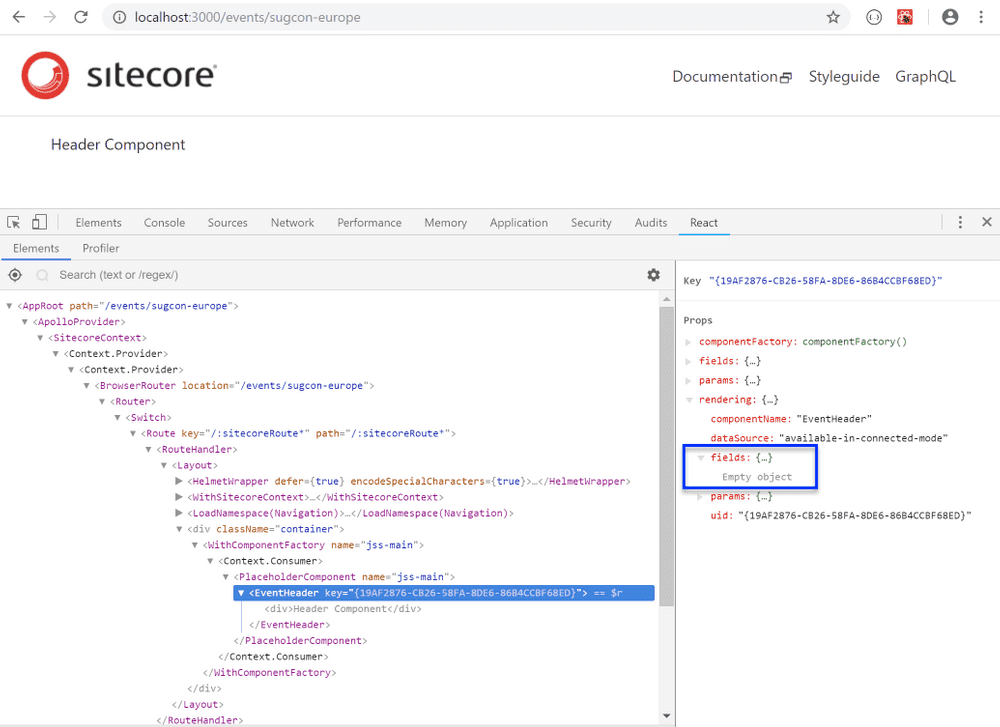Click the browser reload button

pyautogui.click(x=81, y=17)
